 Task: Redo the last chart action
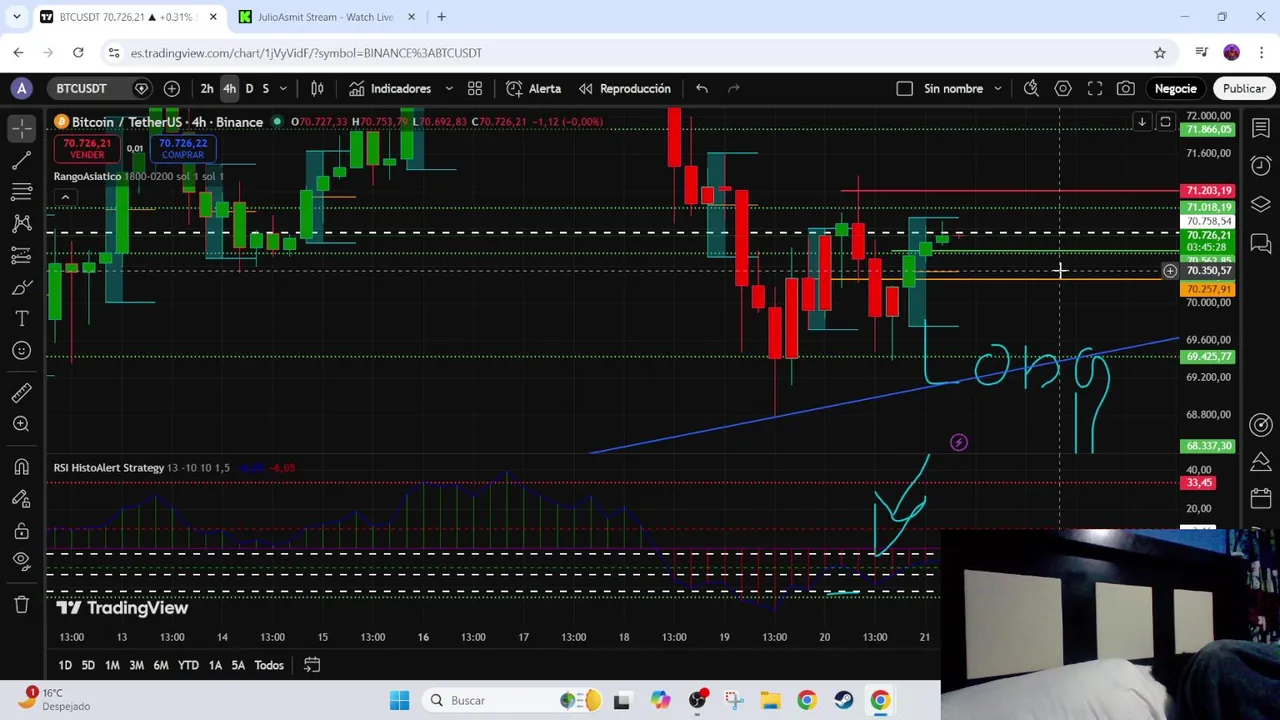click(x=734, y=89)
